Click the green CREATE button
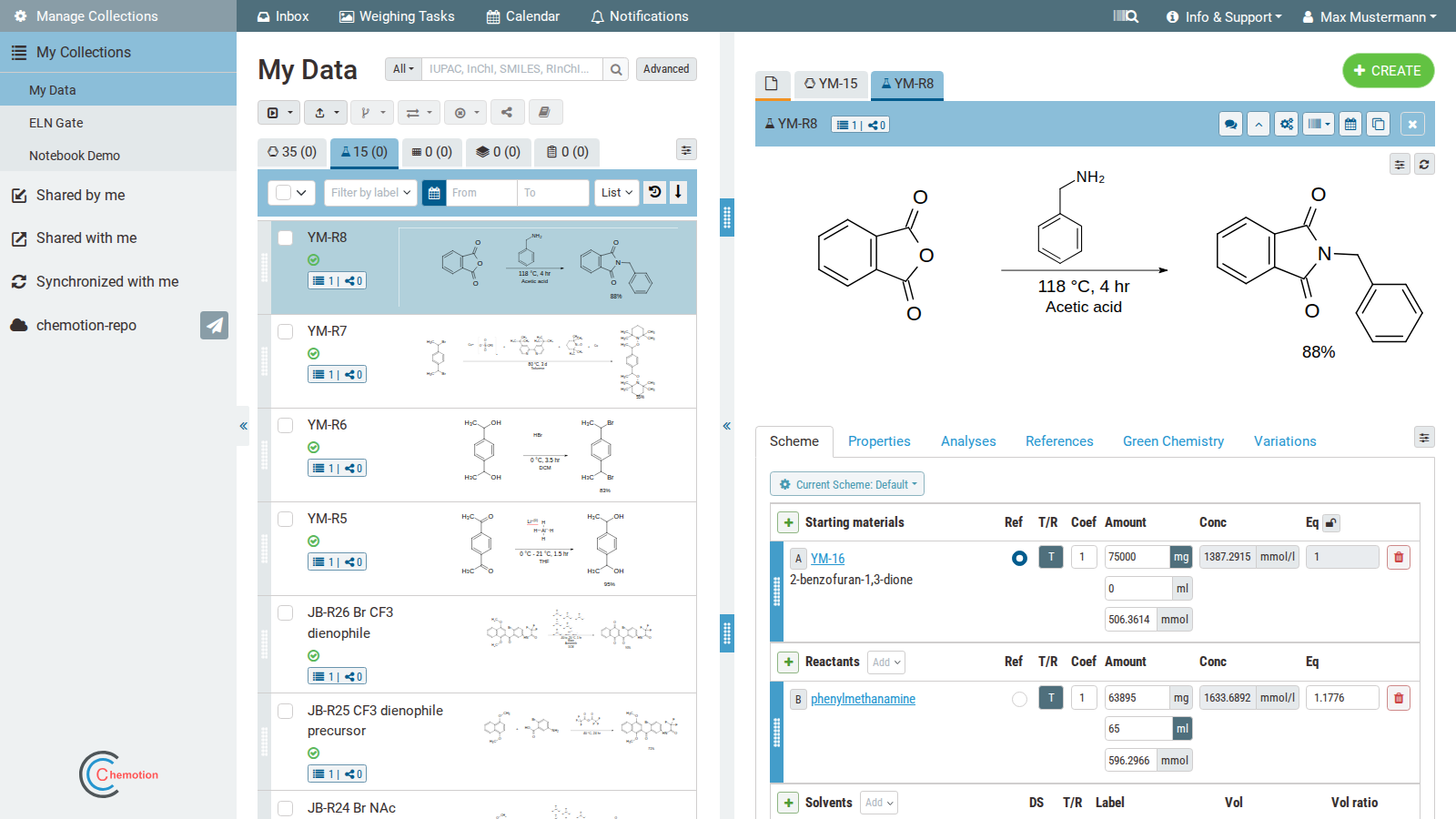This screenshot has width=1456, height=819. coord(1388,71)
